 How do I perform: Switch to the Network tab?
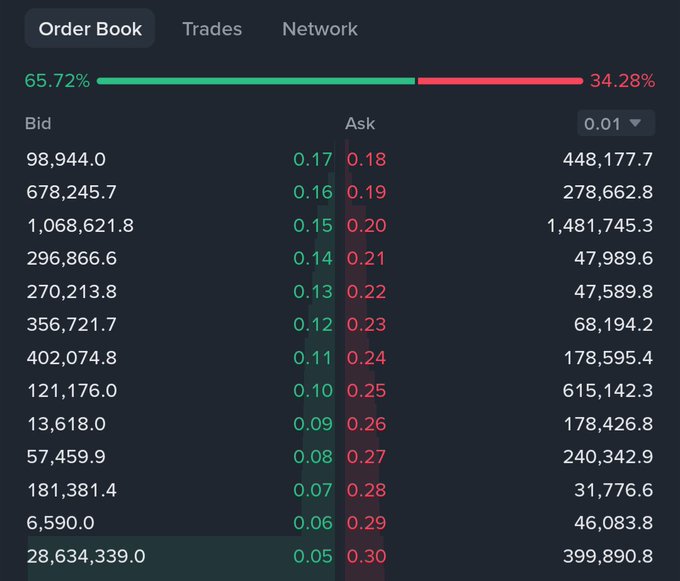pyautogui.click(x=320, y=29)
